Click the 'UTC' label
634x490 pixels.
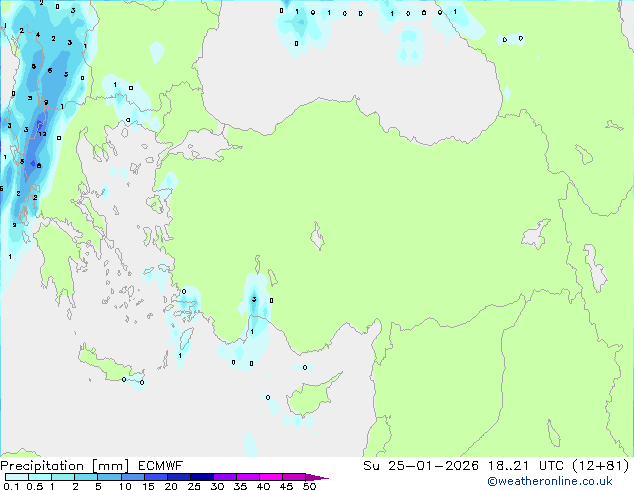tap(551, 466)
